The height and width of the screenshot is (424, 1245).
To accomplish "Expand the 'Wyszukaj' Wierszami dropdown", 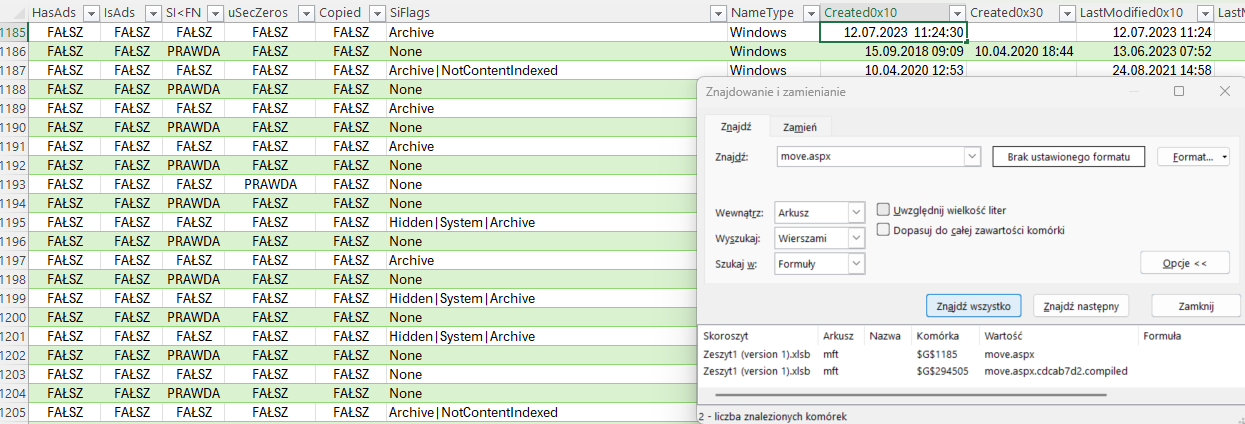I will point(855,238).
